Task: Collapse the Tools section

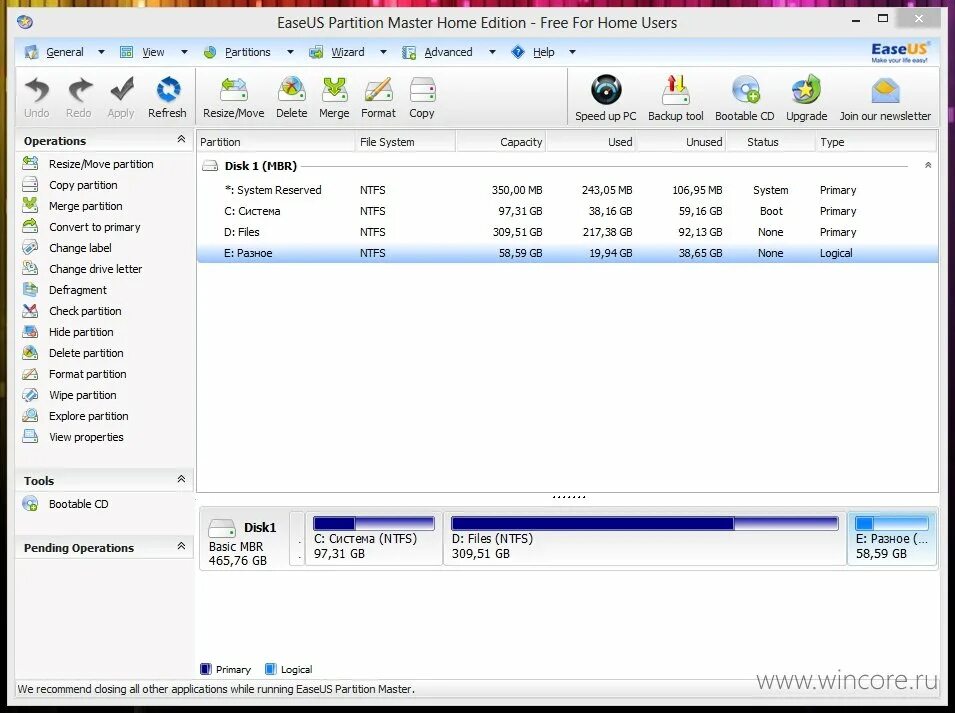Action: [182, 479]
